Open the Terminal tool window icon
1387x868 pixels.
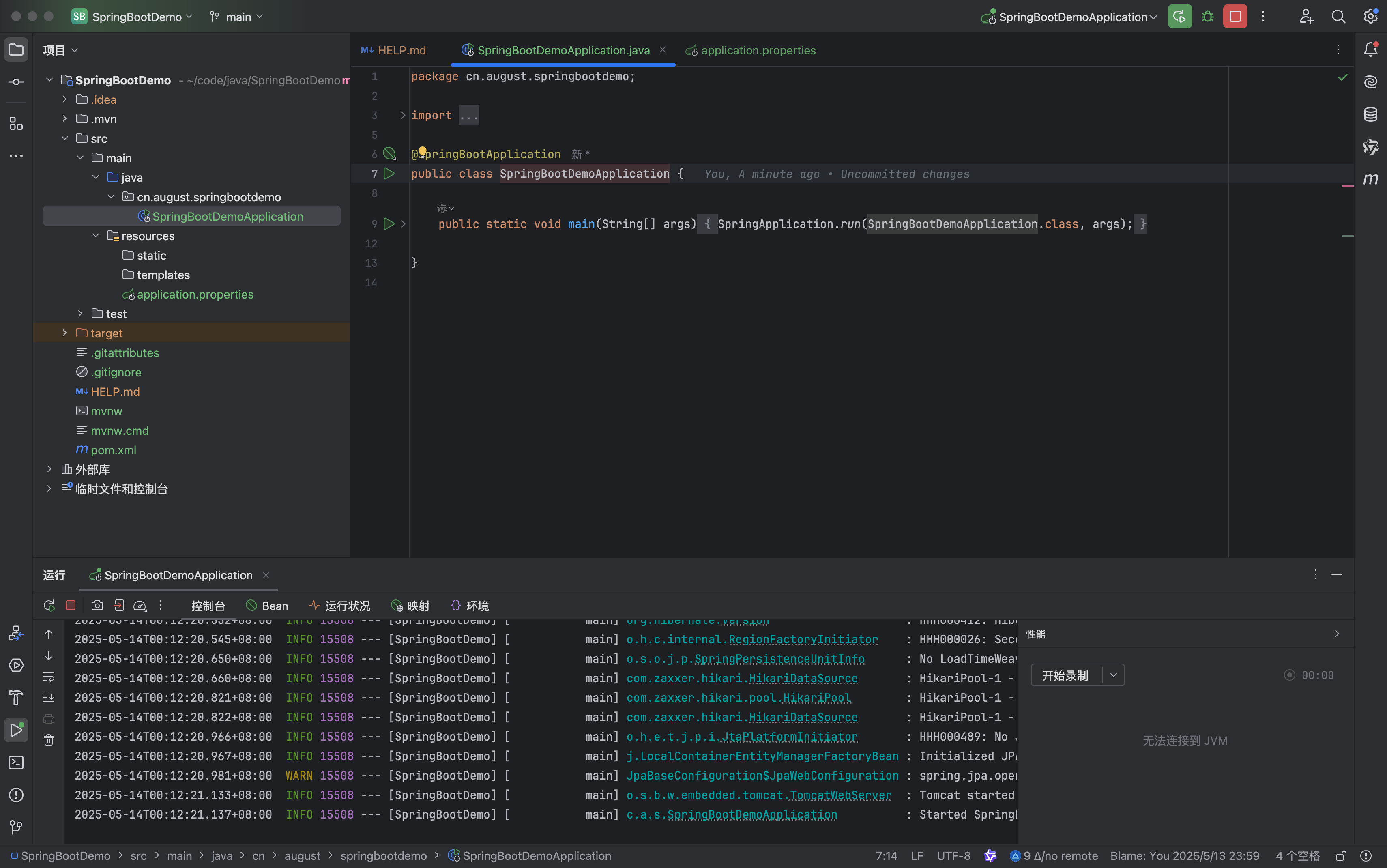[16, 763]
